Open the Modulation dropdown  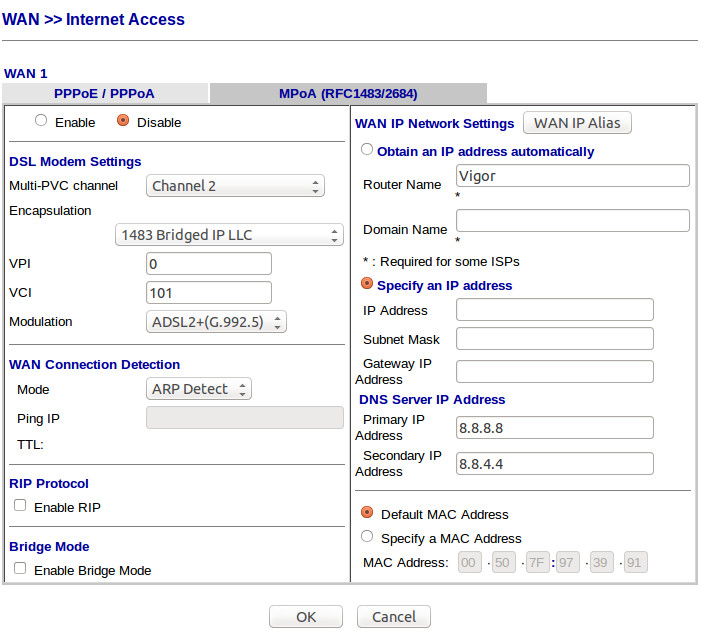217,322
